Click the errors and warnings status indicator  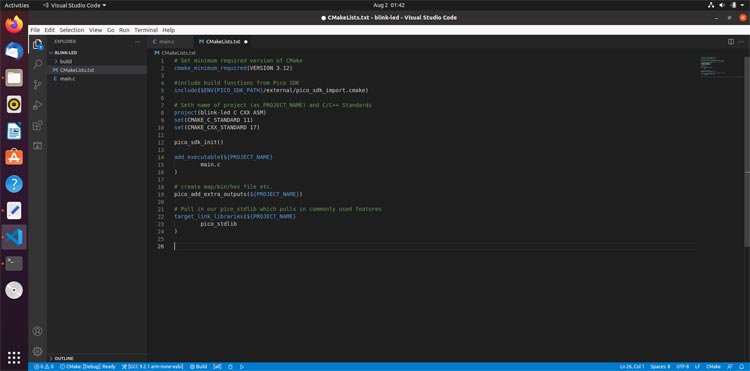[43, 367]
